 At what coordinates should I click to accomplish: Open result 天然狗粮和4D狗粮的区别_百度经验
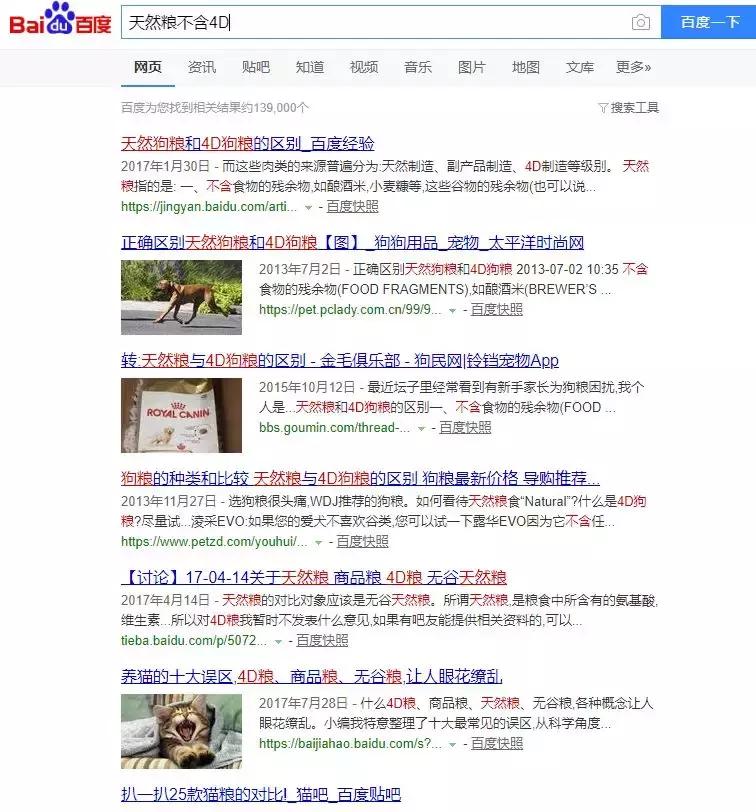pyautogui.click(x=248, y=143)
